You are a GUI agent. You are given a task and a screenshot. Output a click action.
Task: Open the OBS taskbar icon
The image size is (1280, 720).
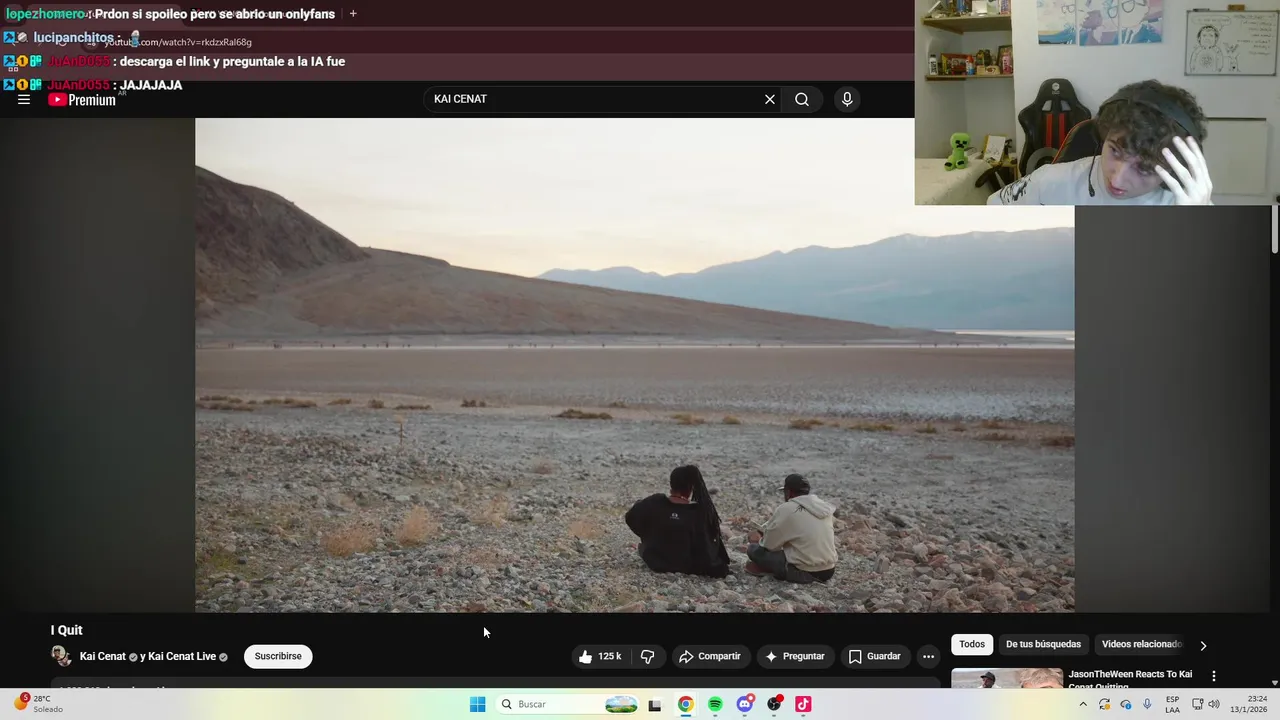pyautogui.click(x=774, y=704)
